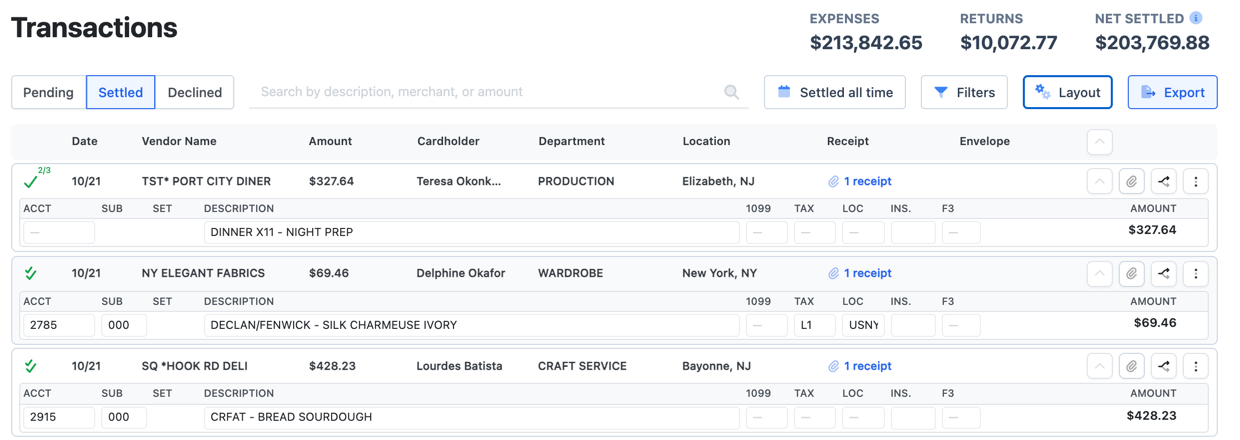Click the $428.23 amount in Hook Rd Deli row
1240x440 pixels.
coord(332,366)
